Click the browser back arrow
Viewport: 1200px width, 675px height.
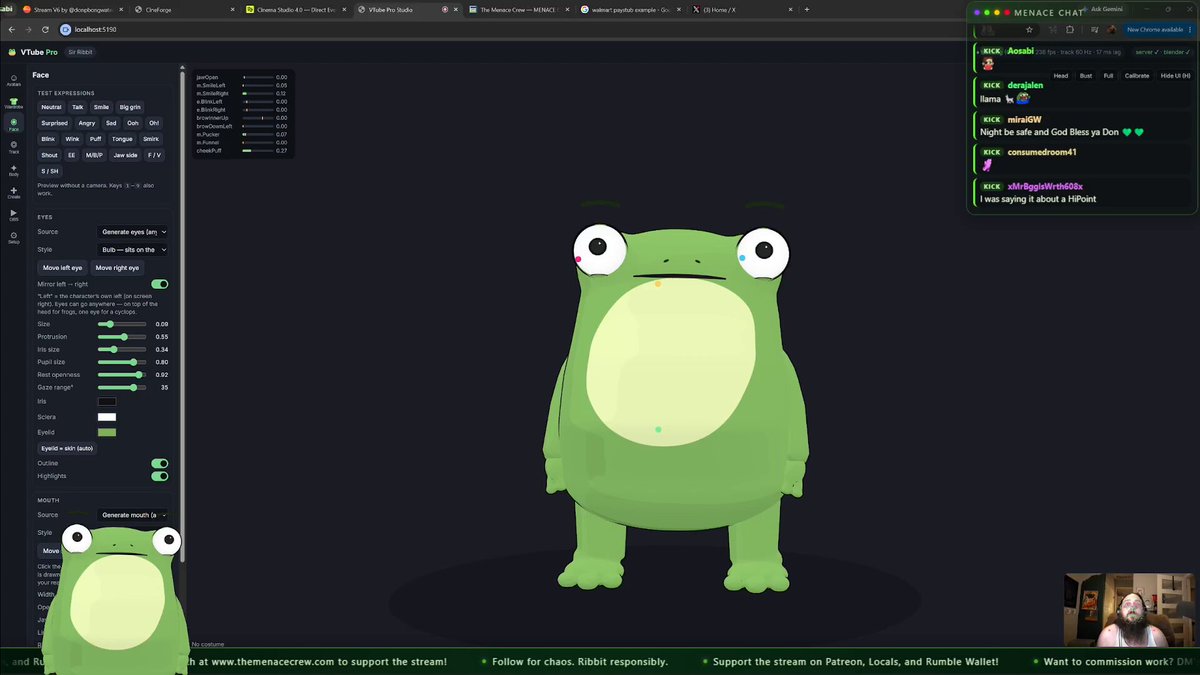pyautogui.click(x=11, y=30)
